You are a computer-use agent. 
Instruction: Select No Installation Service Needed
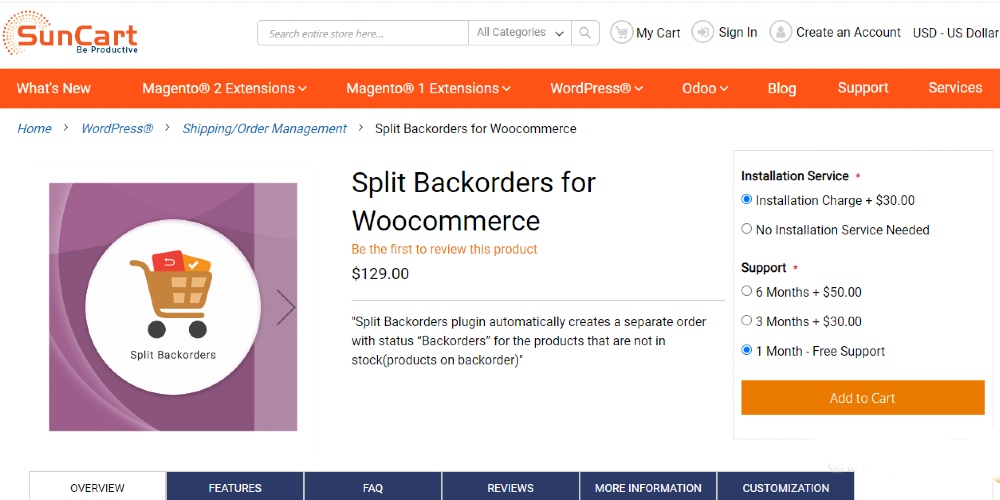click(x=747, y=229)
